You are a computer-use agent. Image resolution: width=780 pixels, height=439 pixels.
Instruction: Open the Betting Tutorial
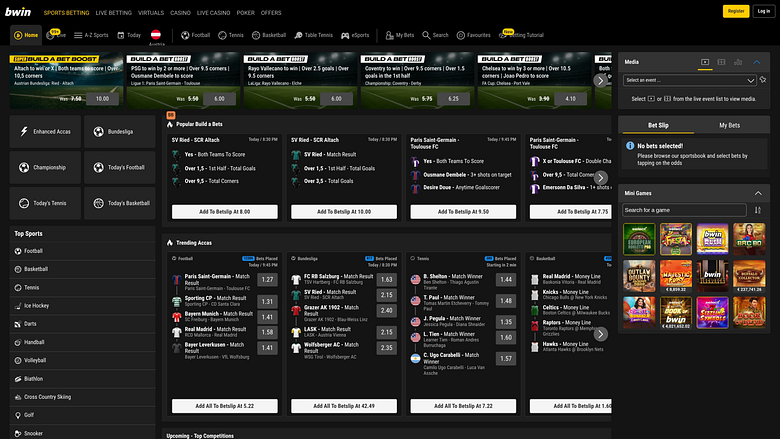[x=521, y=35]
